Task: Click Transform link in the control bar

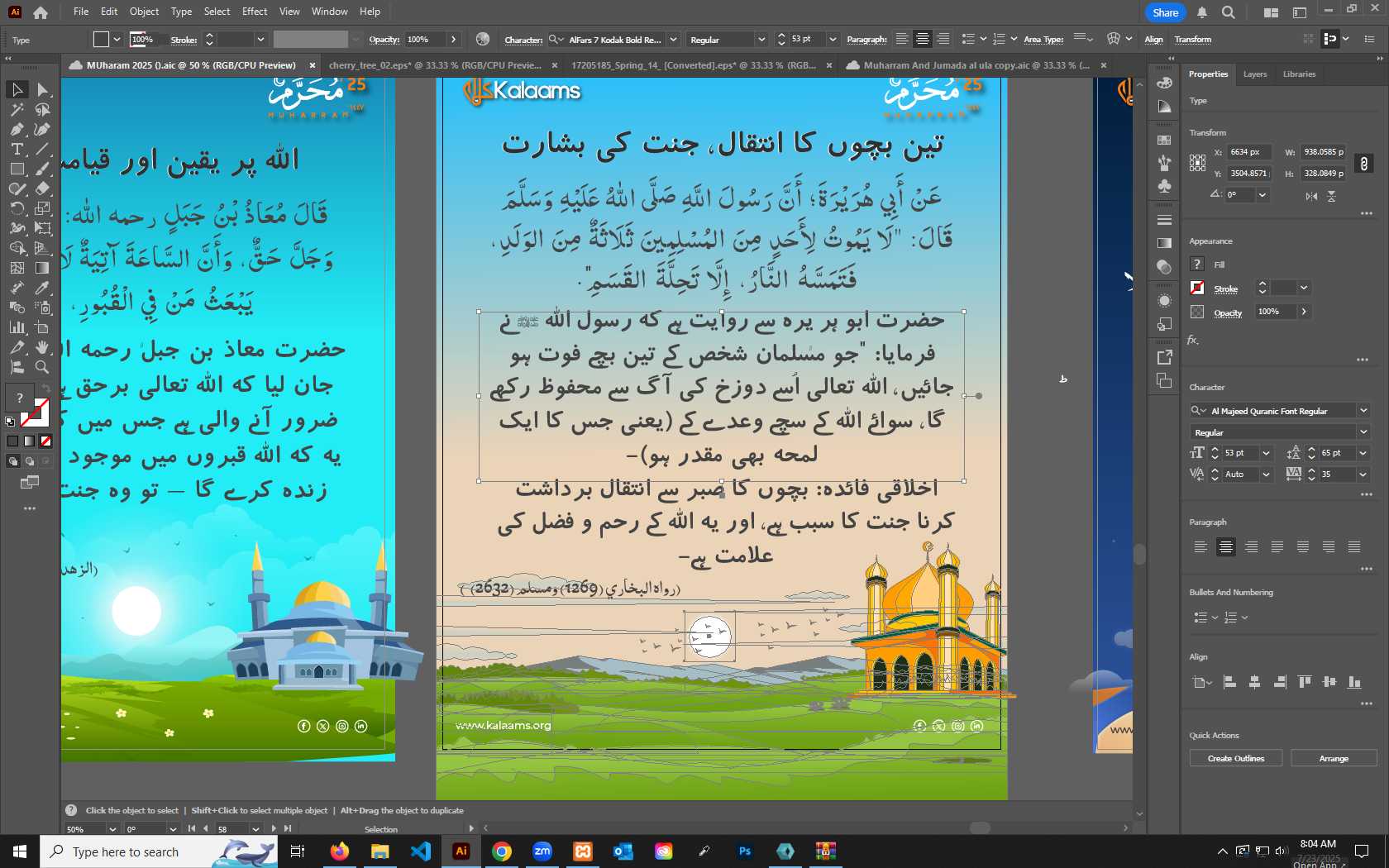Action: [1192, 40]
